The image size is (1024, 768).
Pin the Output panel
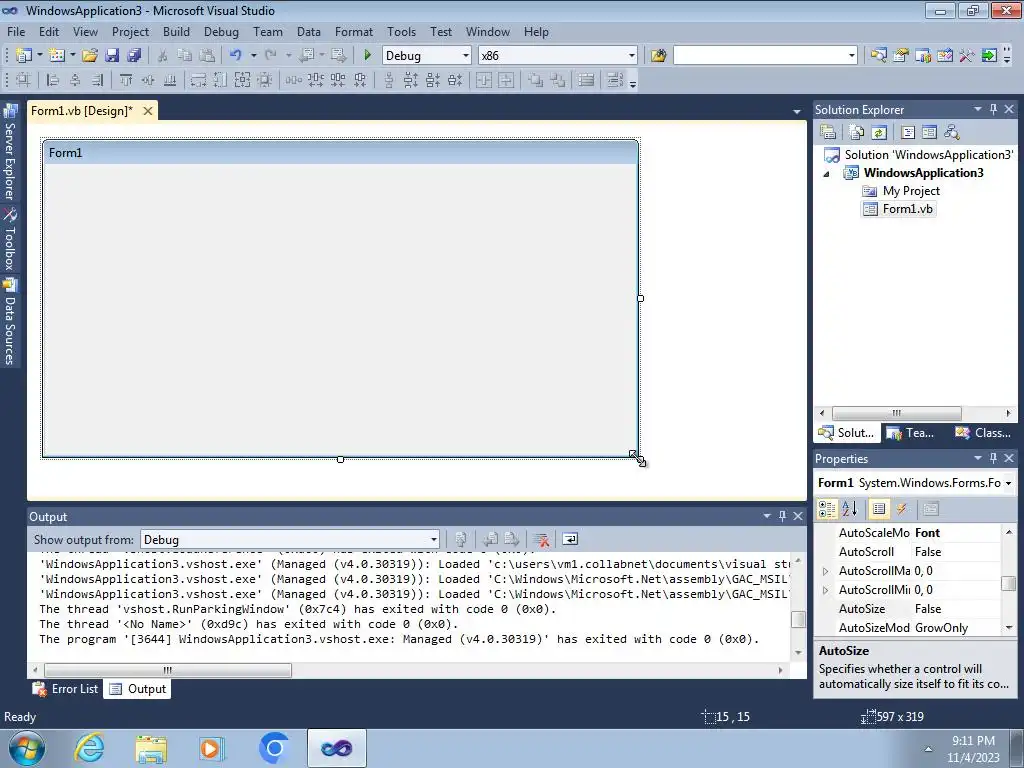[x=782, y=517]
